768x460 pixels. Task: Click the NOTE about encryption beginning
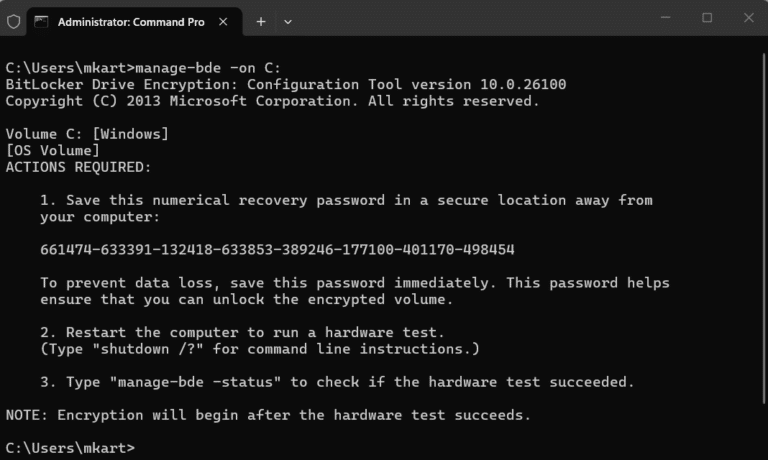pyautogui.click(x=268, y=414)
